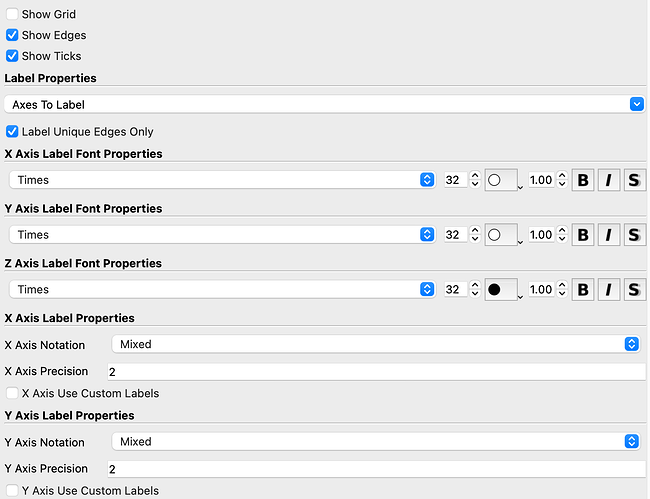Toggle shadow for Z Axis label font

[634, 290]
